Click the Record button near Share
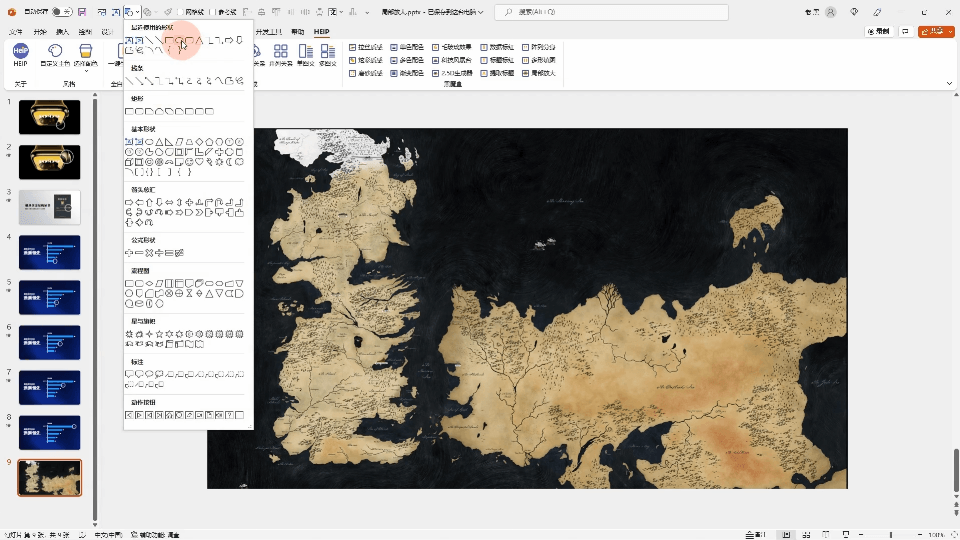 coord(879,31)
